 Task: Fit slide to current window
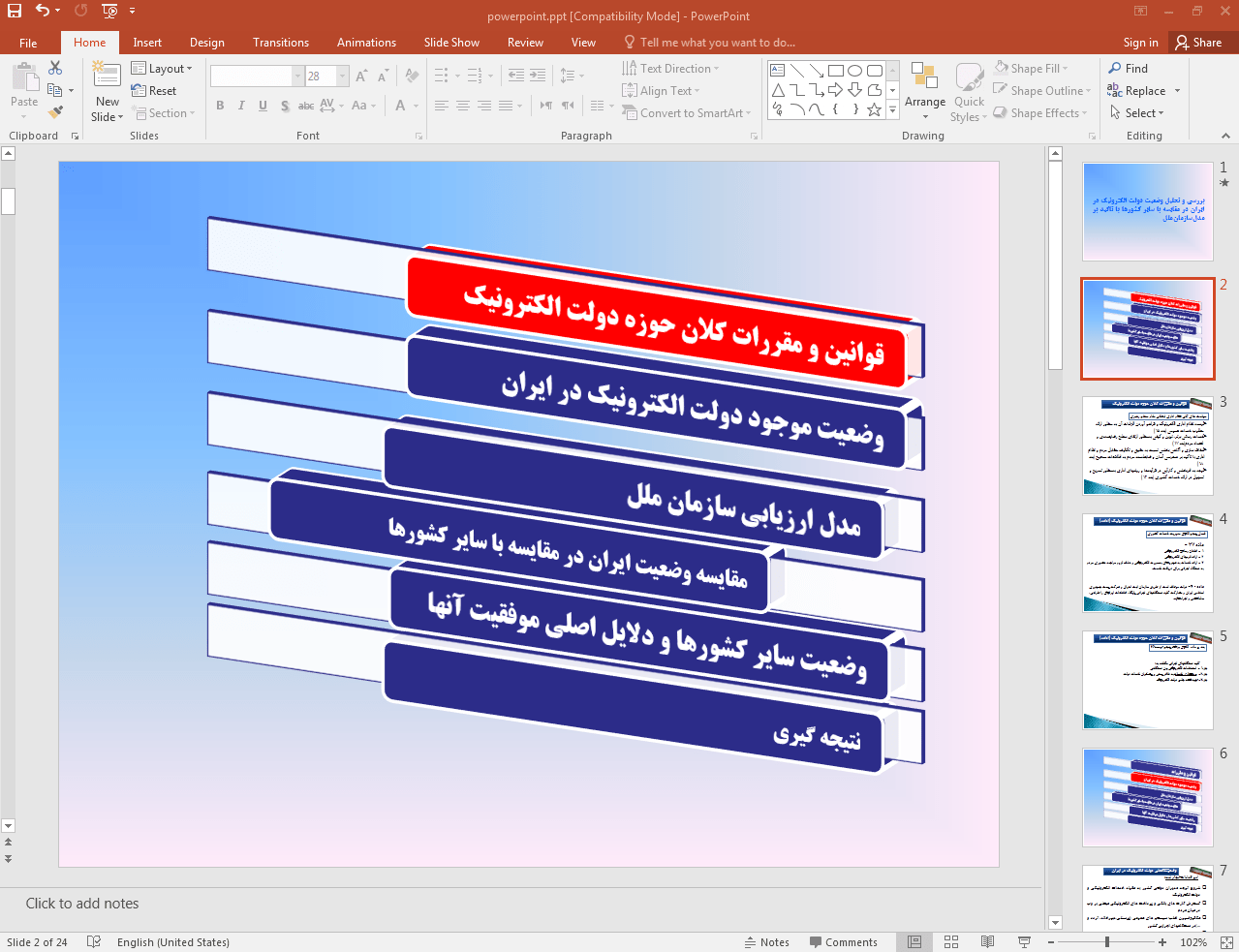point(1225,942)
